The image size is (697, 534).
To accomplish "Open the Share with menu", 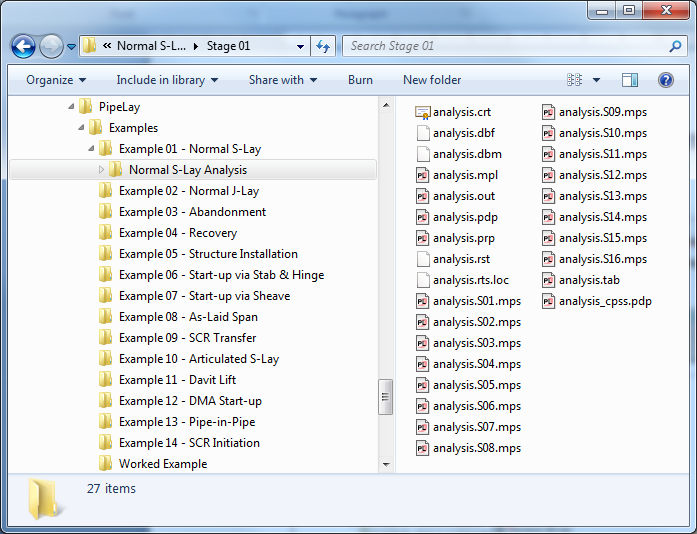I will point(282,80).
